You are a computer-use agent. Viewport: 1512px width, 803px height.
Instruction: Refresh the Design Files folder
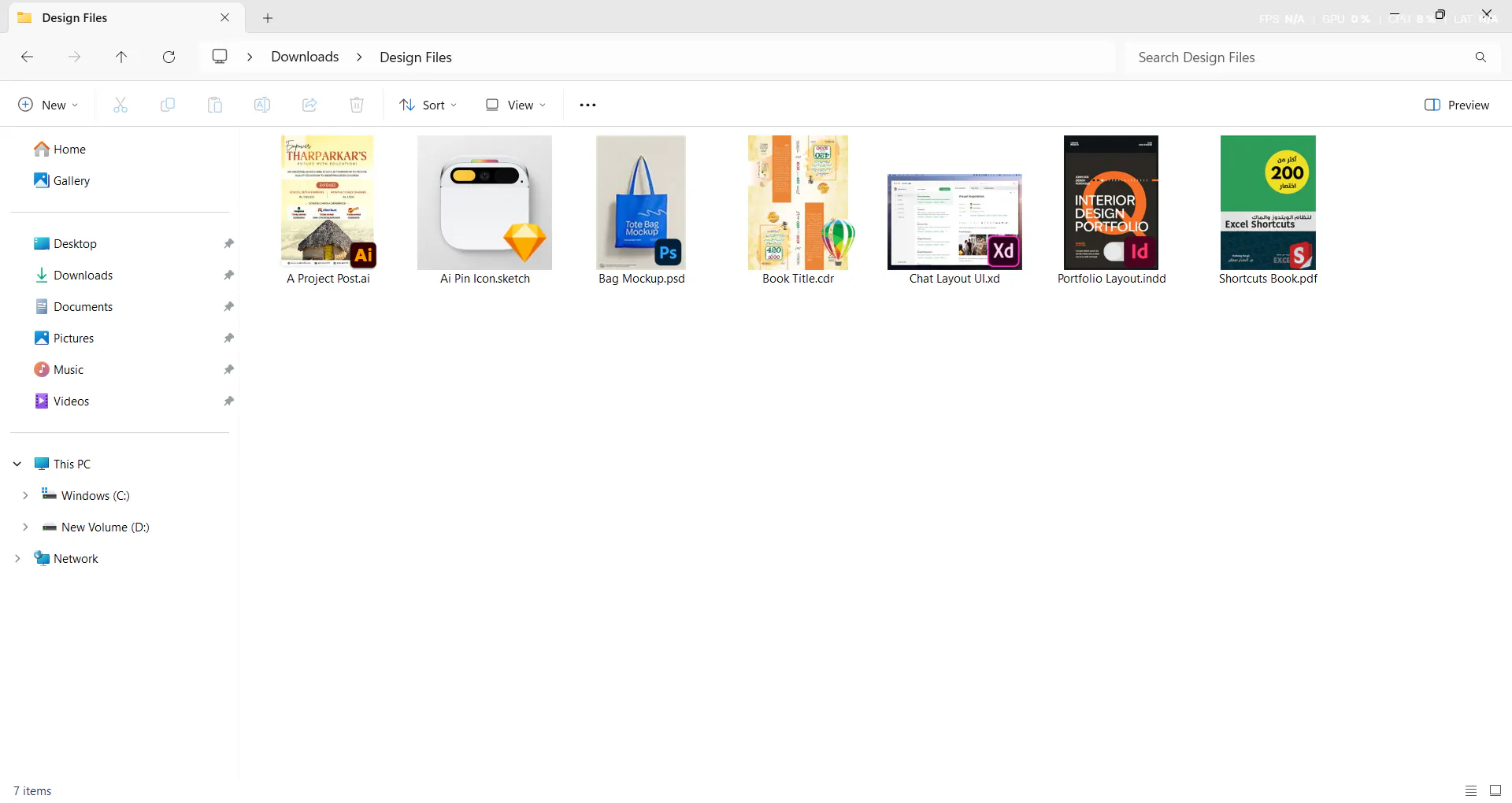pyautogui.click(x=169, y=57)
